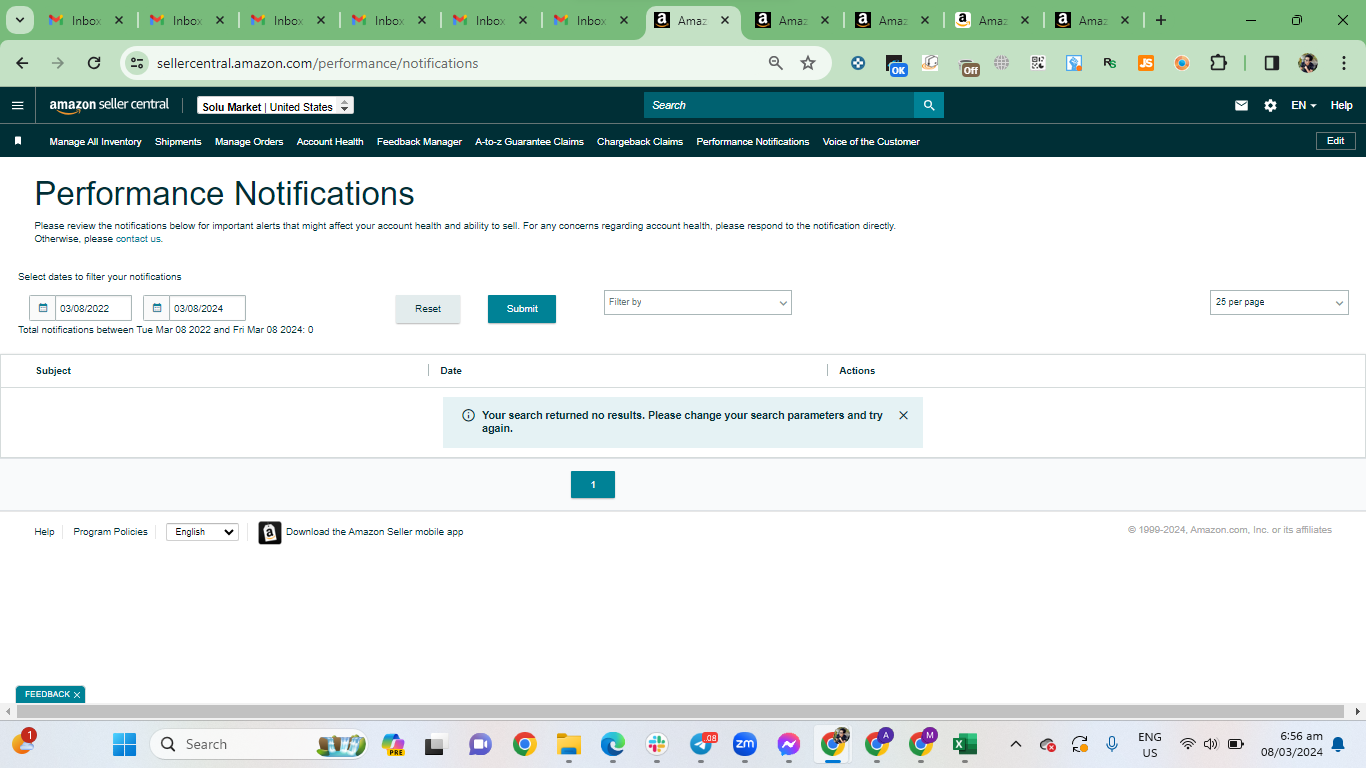1366x768 pixels.
Task: Open the Help link in the top header
Action: click(1341, 105)
